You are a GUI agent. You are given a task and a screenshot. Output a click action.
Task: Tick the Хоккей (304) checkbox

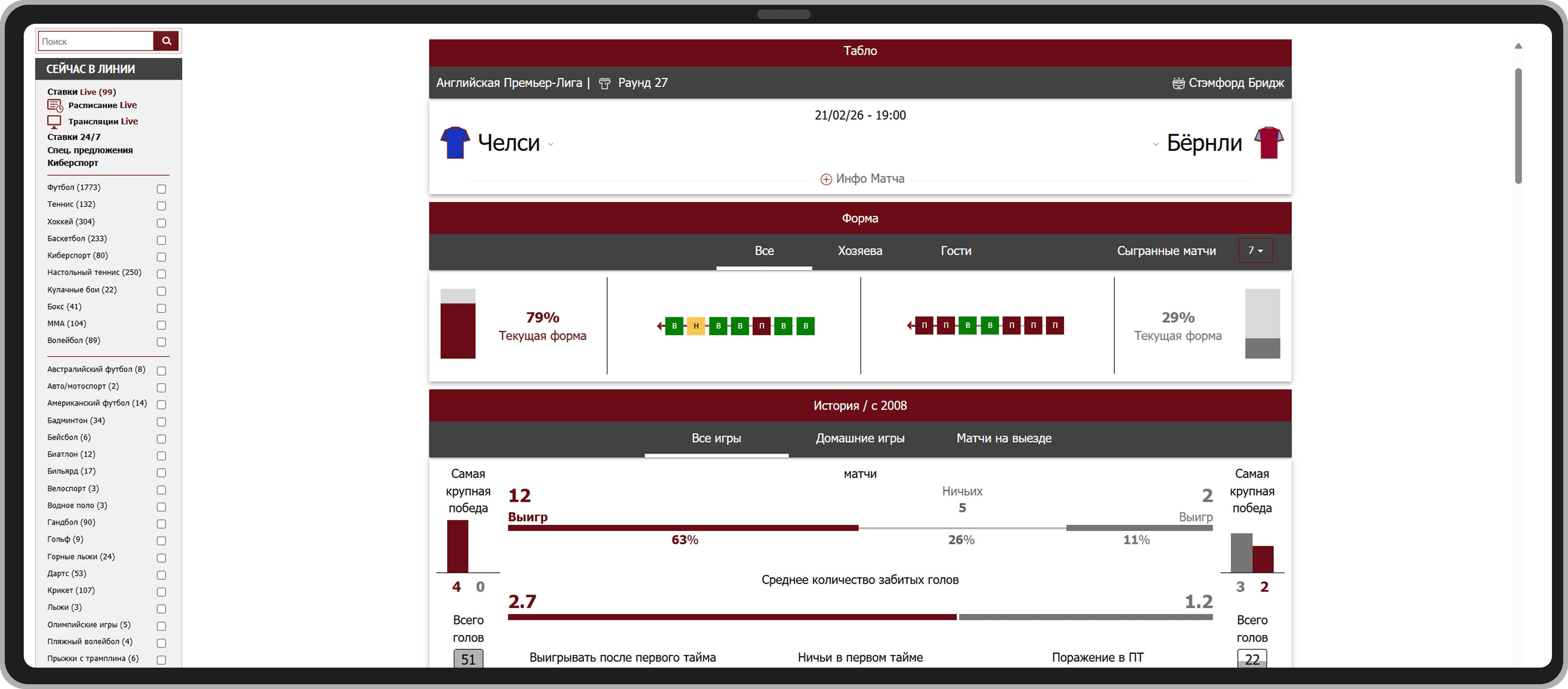pos(161,223)
